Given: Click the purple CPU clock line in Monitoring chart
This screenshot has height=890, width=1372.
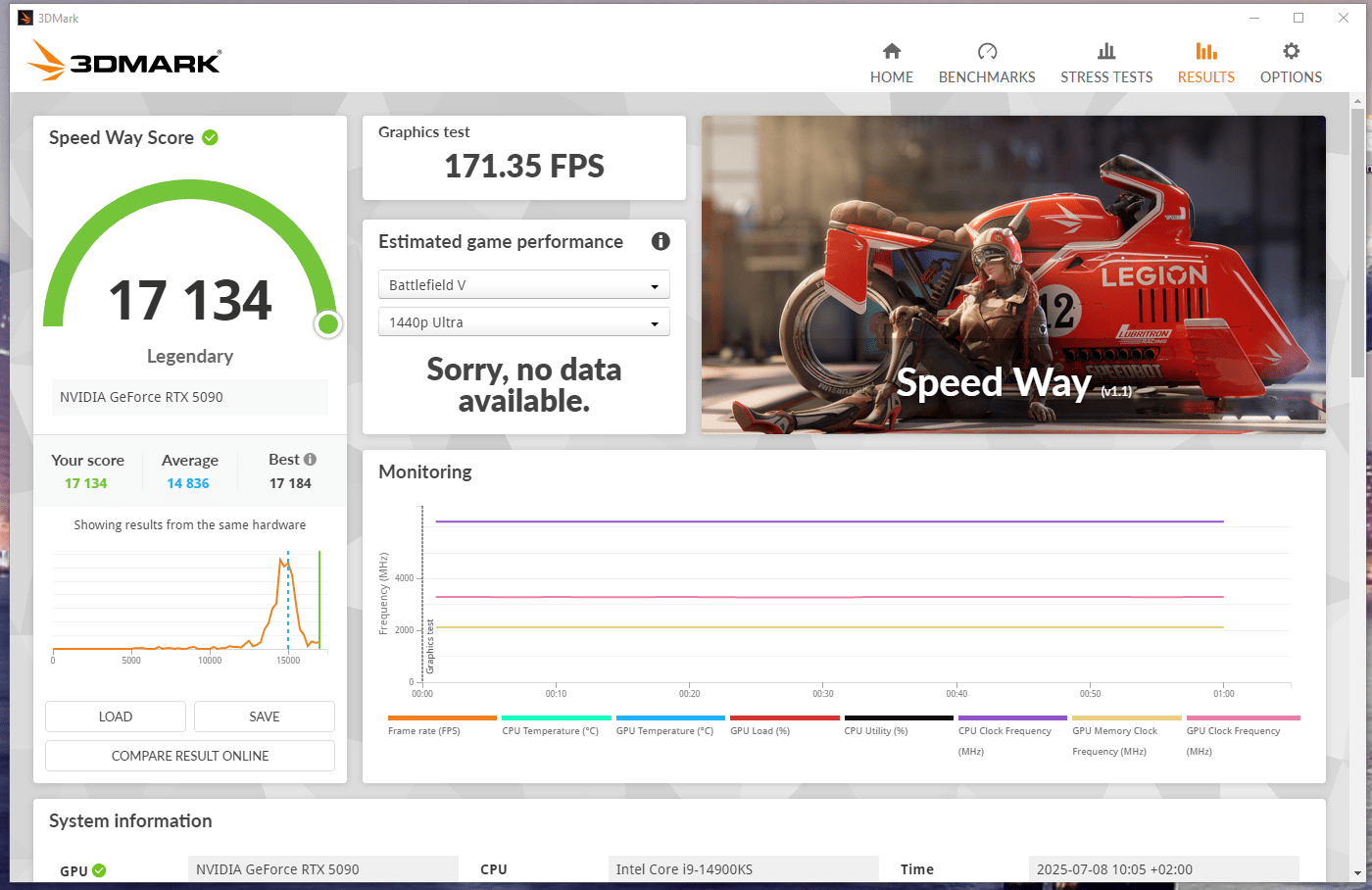Looking at the screenshot, I should coord(829,521).
